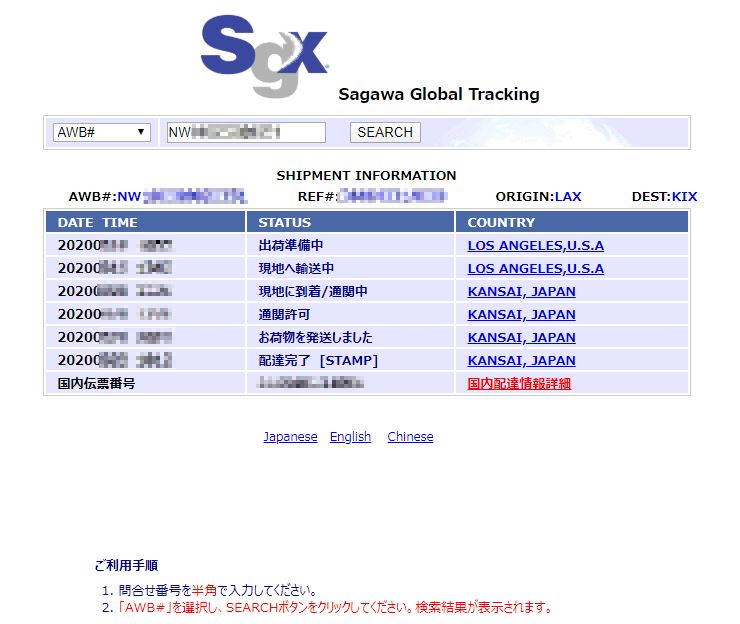Image resolution: width=740 pixels, height=624 pixels.
Task: Click the REF# value in shipment information
Action: tap(392, 196)
